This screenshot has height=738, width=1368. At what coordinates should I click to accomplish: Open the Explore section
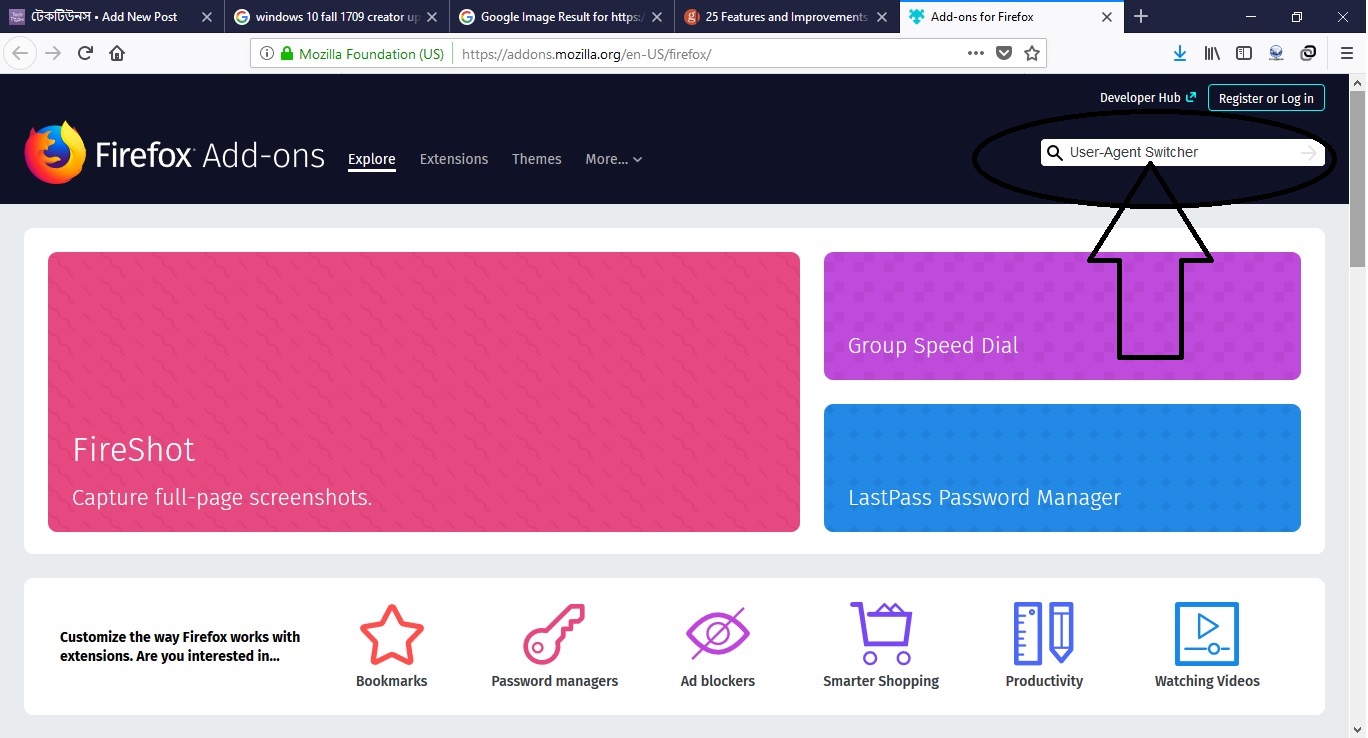coord(372,159)
